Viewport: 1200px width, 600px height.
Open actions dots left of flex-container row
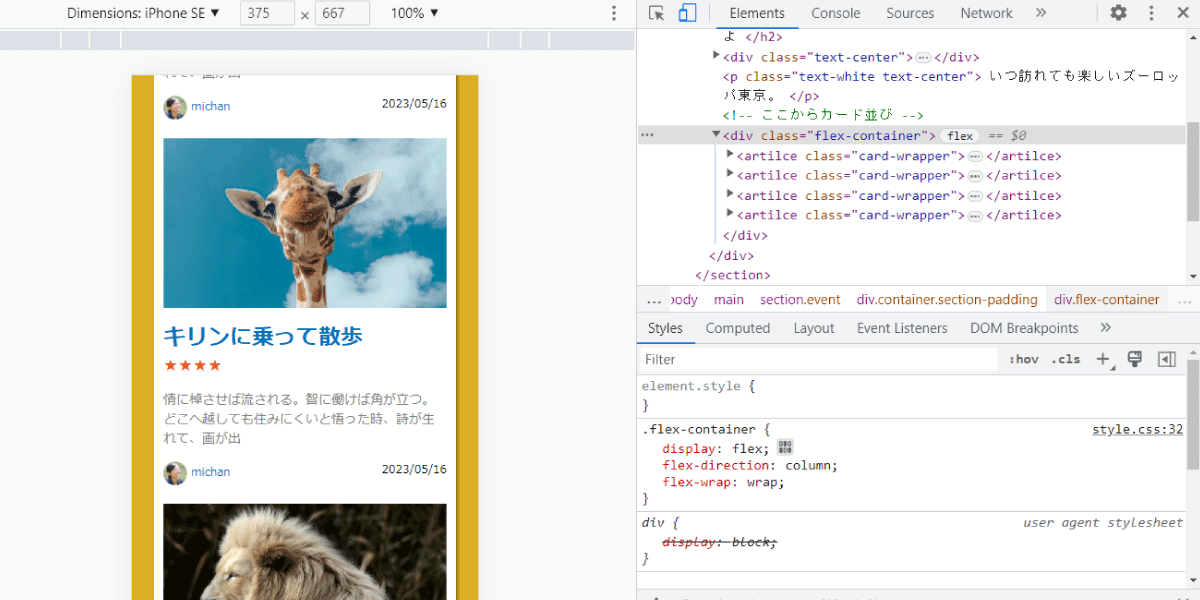(647, 135)
